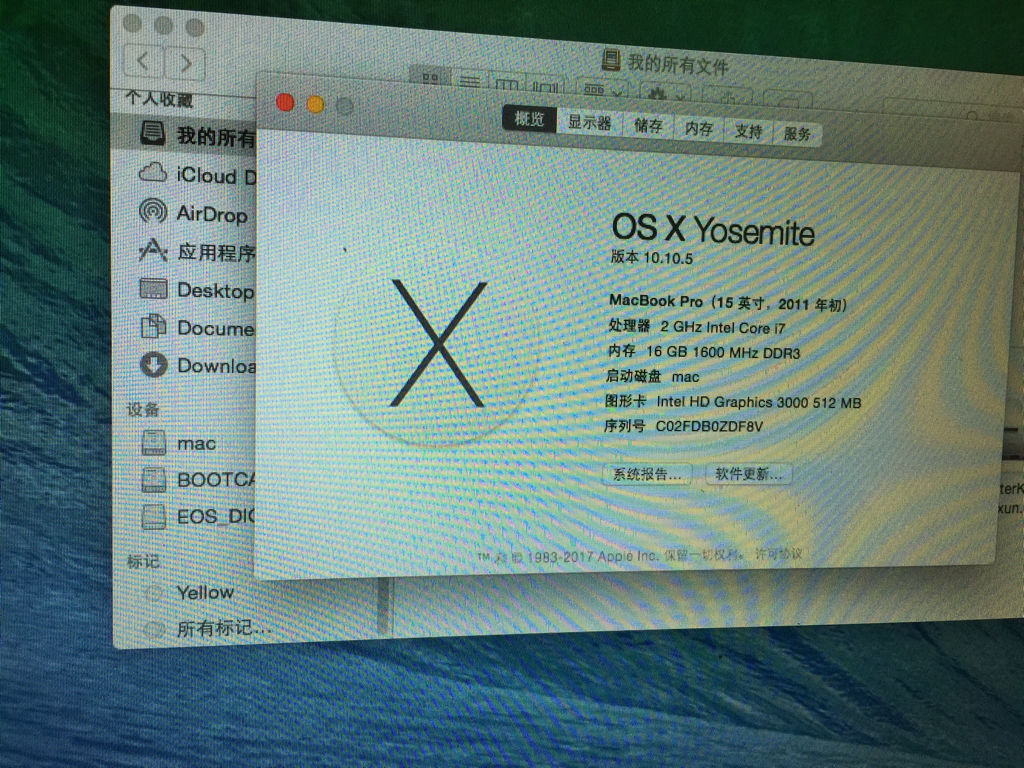Switch to 服务 tab
The image size is (1024, 768).
797,134
